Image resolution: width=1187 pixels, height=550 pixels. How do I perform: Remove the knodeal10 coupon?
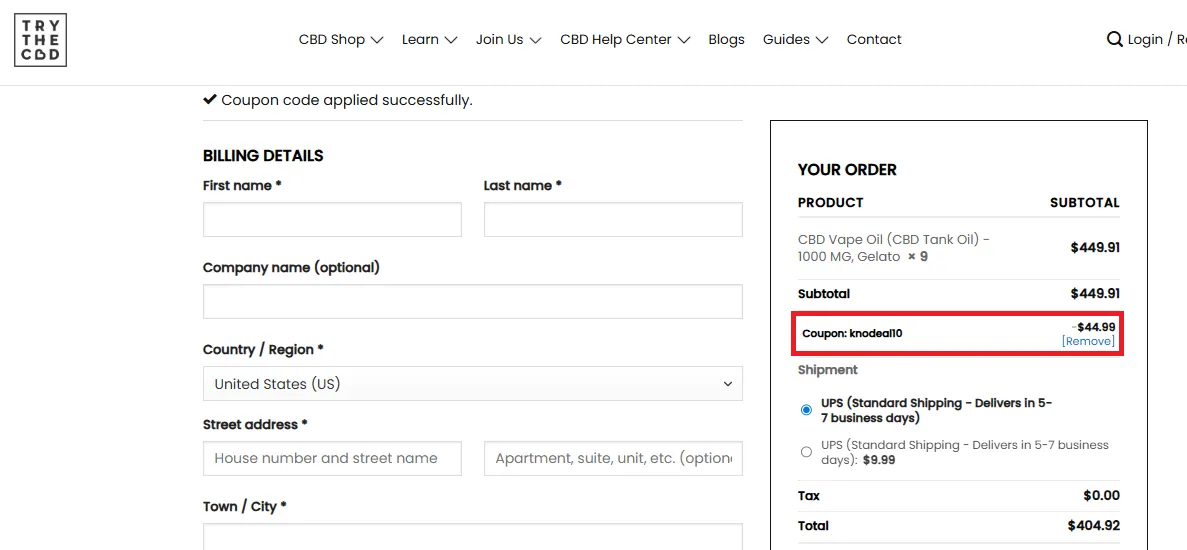coord(1088,341)
